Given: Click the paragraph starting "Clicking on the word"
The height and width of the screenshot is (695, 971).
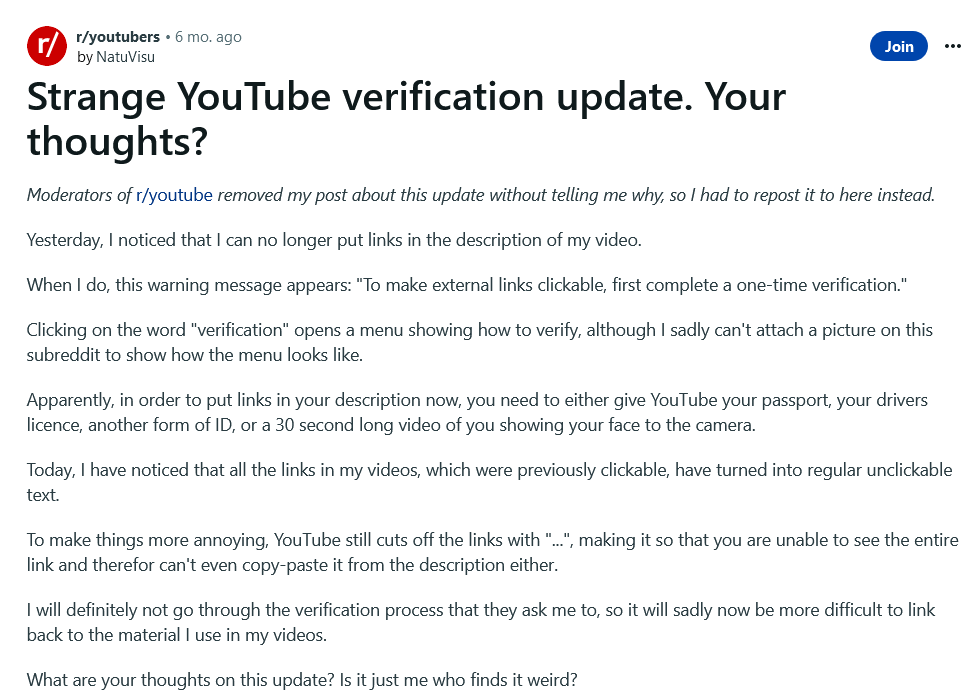Looking at the screenshot, I should click(x=479, y=343).
